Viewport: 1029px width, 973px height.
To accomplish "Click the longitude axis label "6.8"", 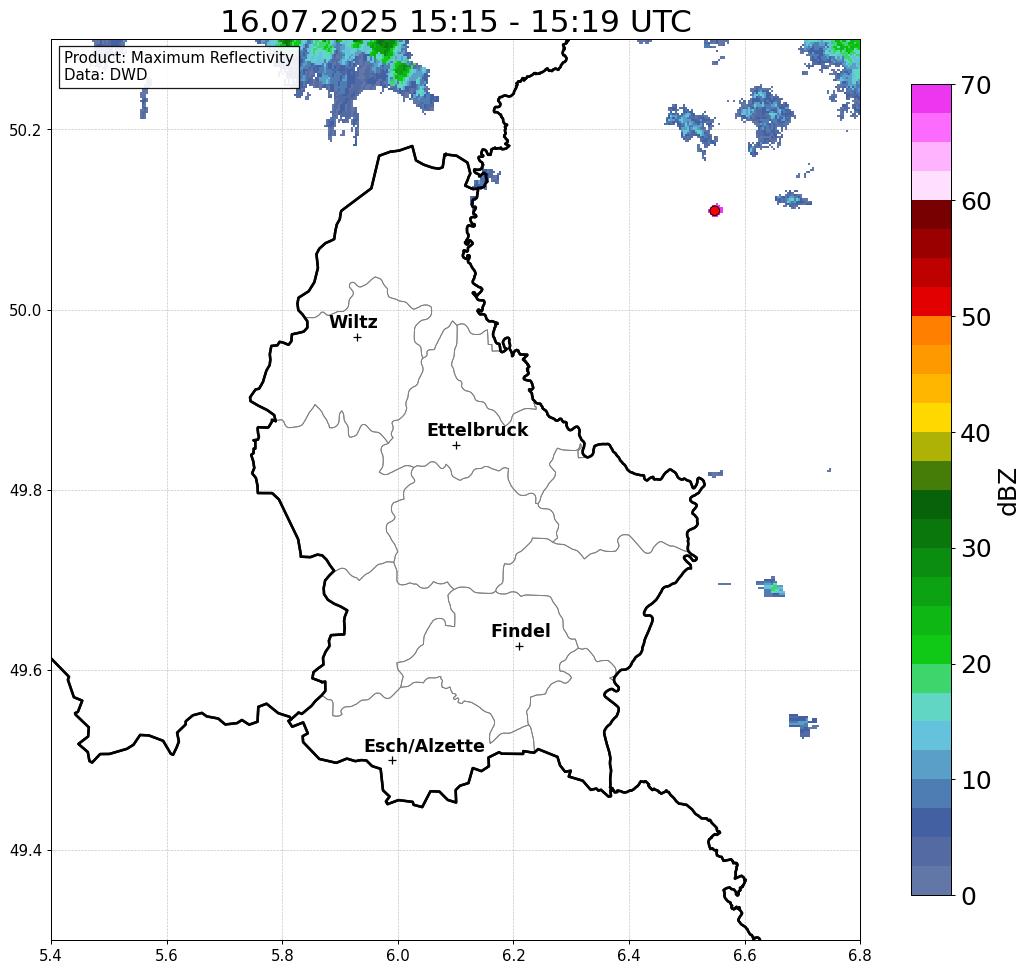I will click(x=860, y=955).
